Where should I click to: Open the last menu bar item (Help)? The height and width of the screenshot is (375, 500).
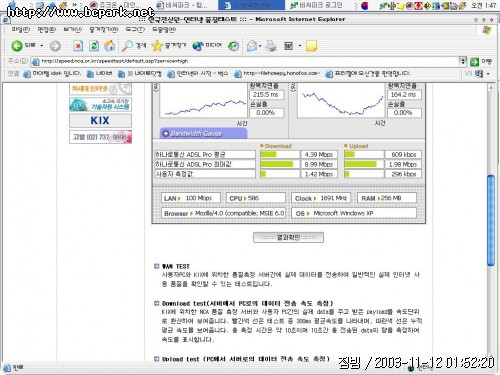coord(164,30)
